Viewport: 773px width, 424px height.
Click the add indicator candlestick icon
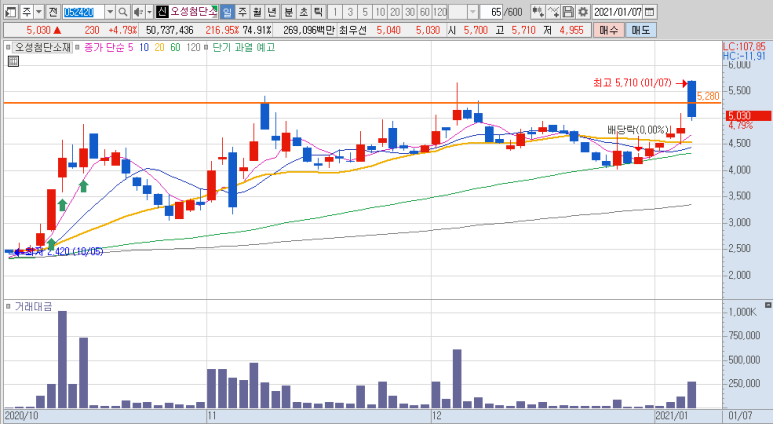point(539,12)
